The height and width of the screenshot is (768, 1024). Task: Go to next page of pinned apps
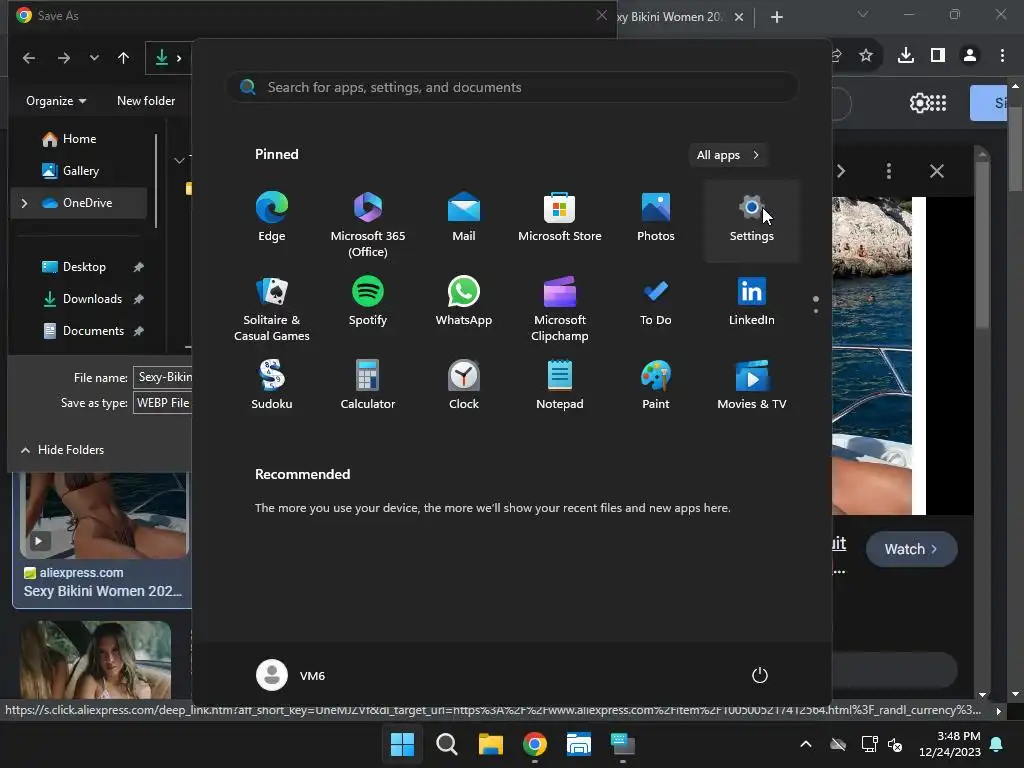point(816,311)
